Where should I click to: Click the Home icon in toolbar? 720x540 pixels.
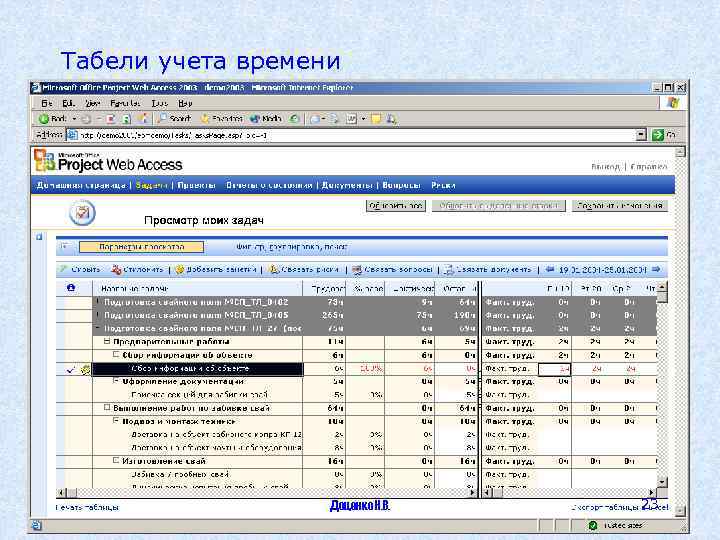(x=143, y=118)
